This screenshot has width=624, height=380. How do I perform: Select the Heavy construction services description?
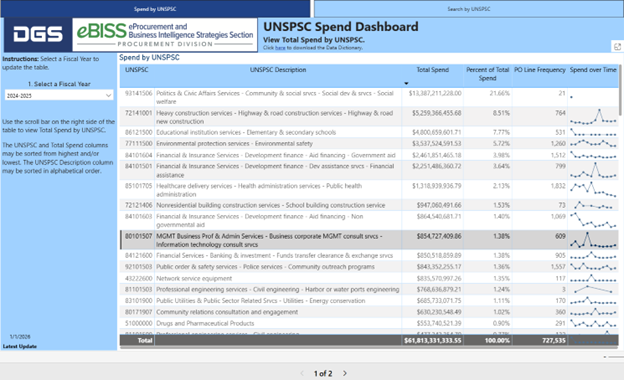pyautogui.click(x=275, y=117)
